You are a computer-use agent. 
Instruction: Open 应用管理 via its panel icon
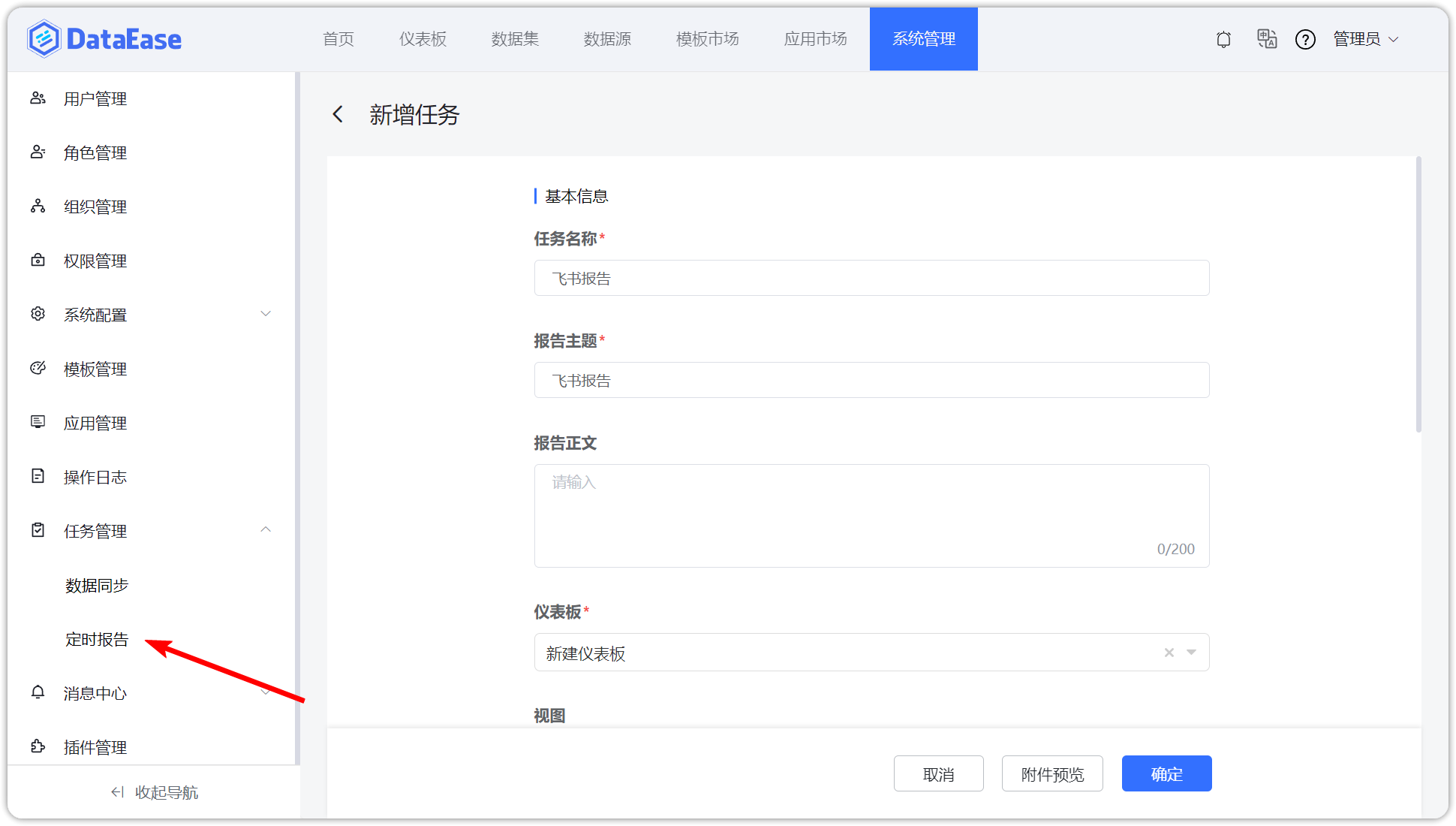tap(38, 422)
